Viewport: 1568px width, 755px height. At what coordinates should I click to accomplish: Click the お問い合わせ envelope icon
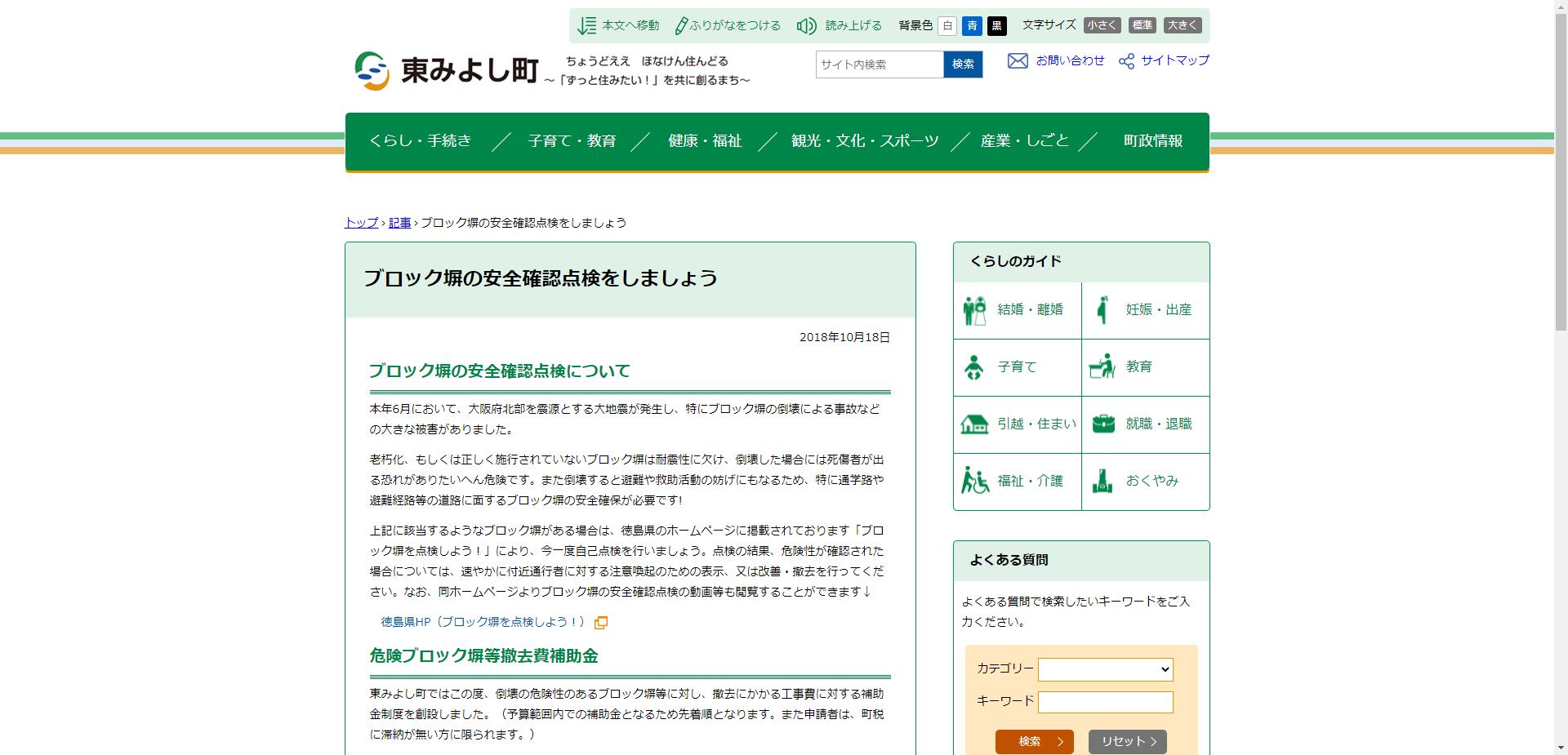1017,60
